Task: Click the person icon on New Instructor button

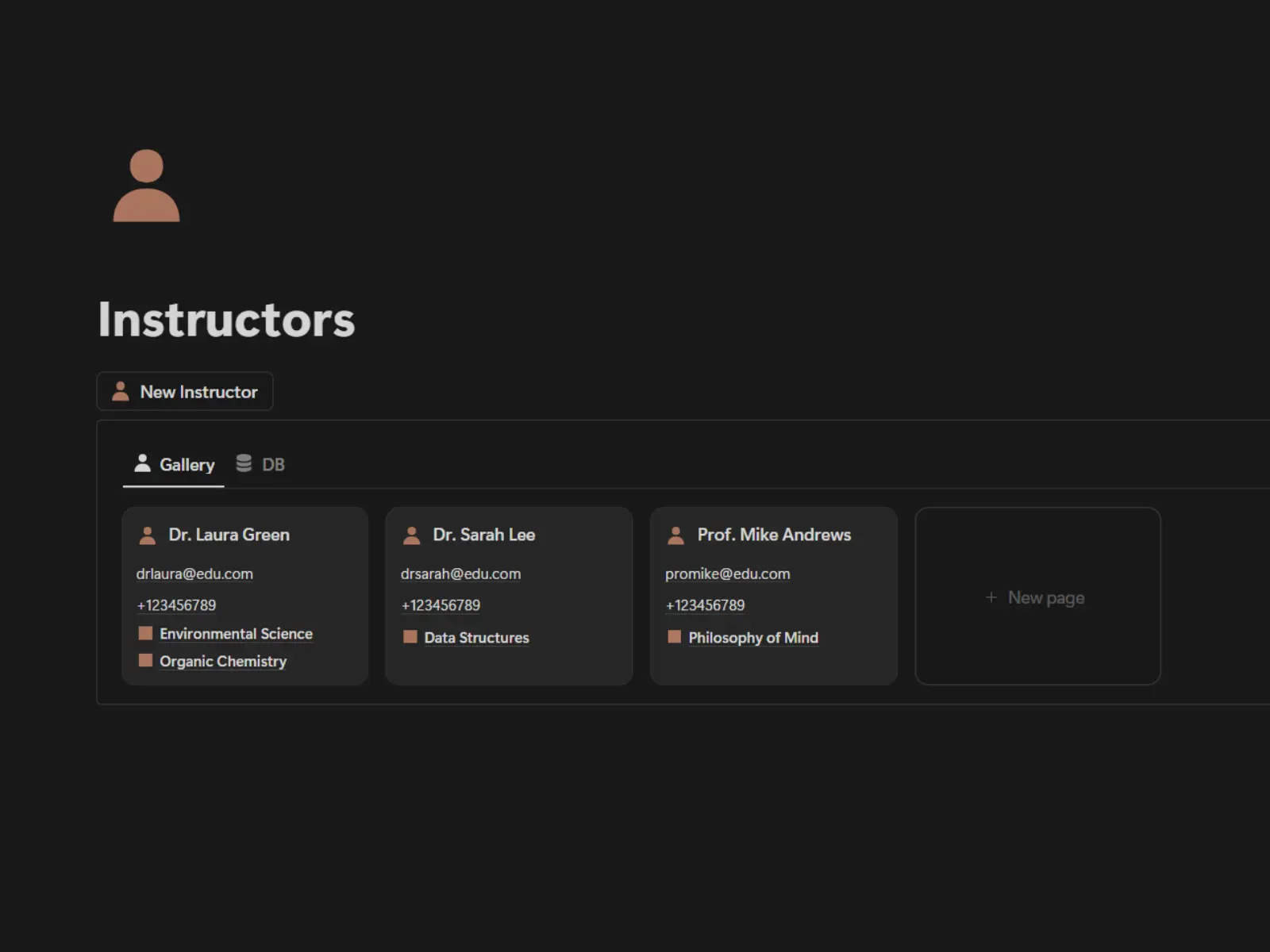Action: click(121, 391)
